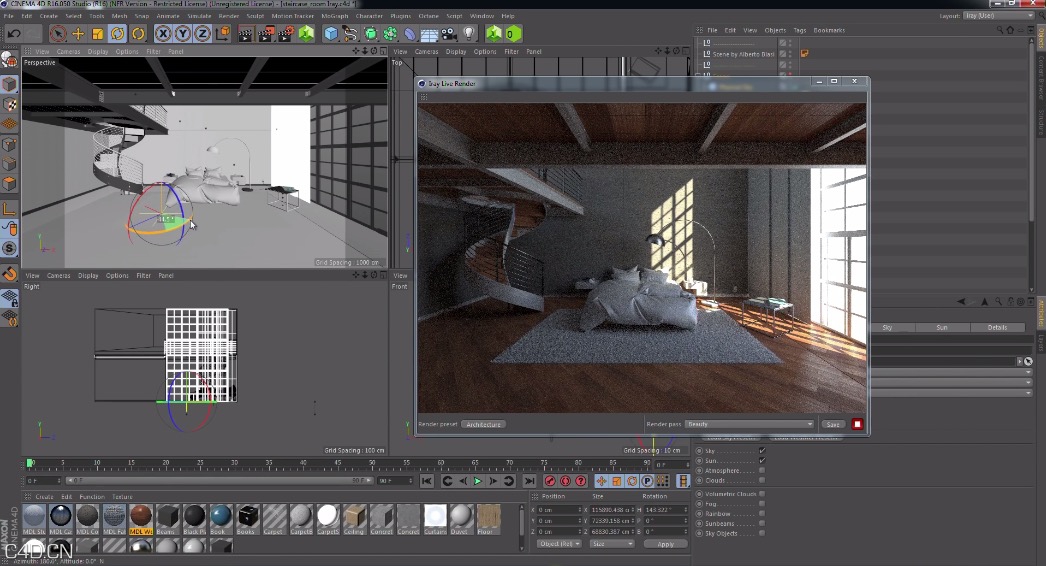Uncheck the Sun checkbox
Screen dimensions: 1046x566
pyautogui.click(x=762, y=461)
